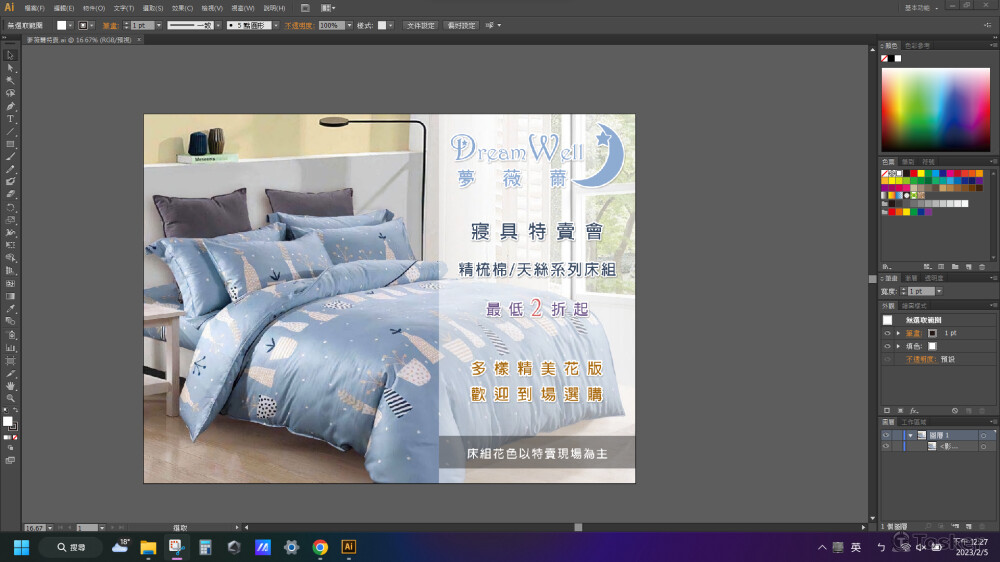Select the Hand tool
This screenshot has width=1000, height=562.
click(x=10, y=385)
